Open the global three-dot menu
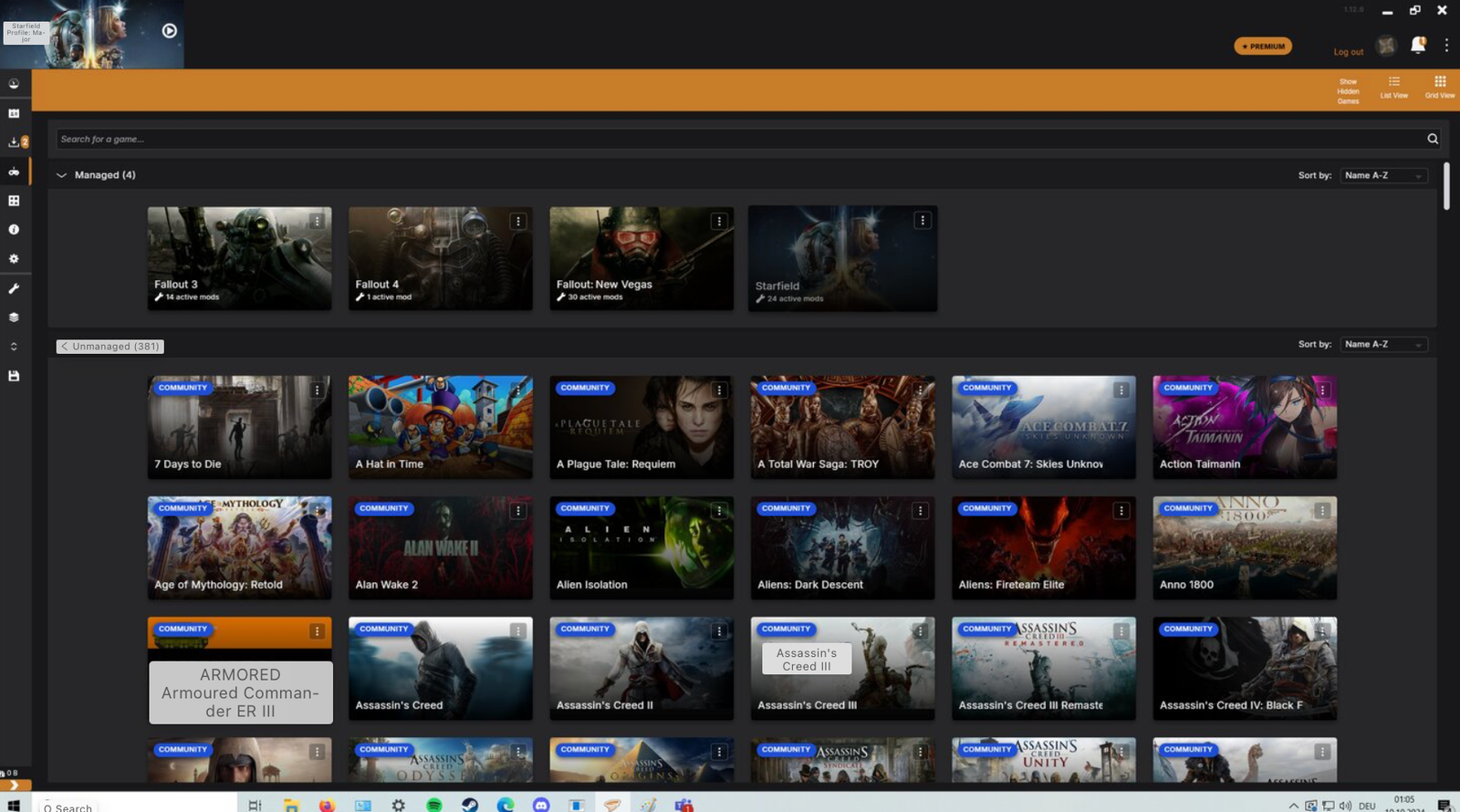 pyautogui.click(x=1446, y=45)
